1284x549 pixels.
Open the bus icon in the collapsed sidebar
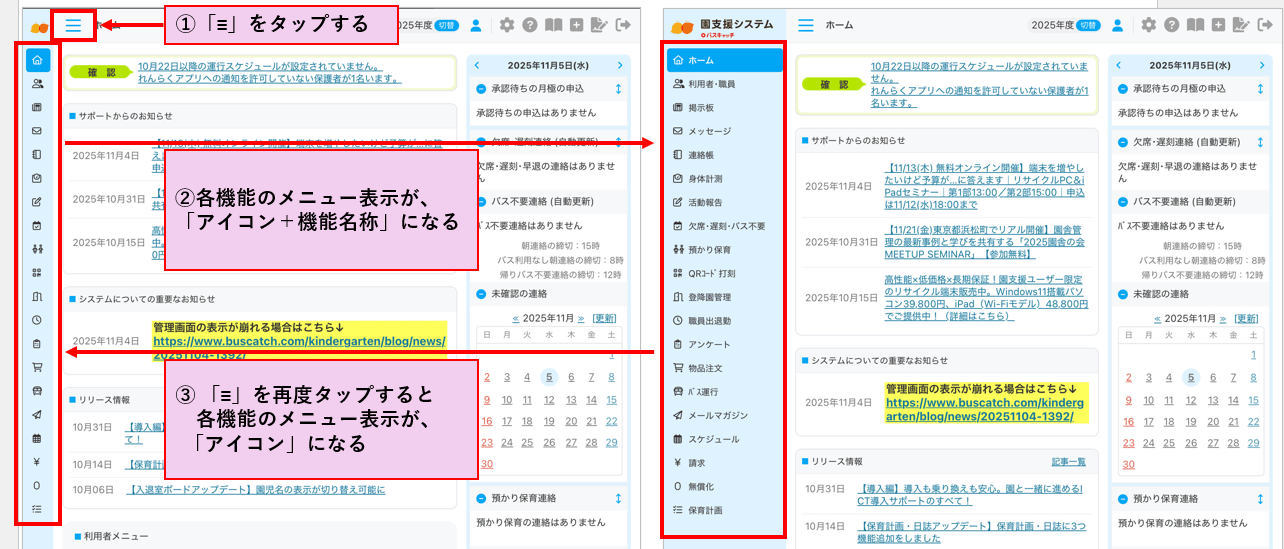point(38,391)
